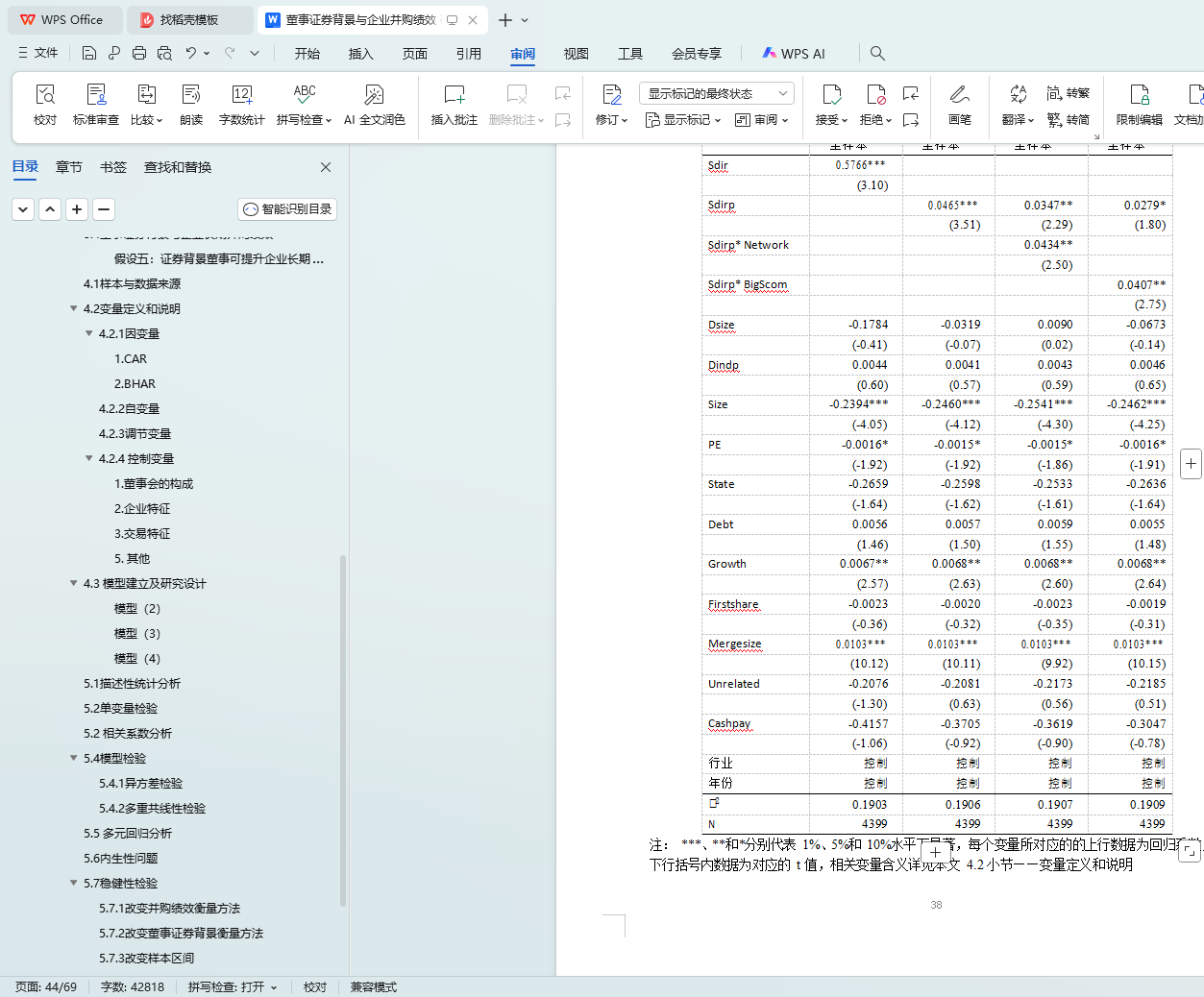Collapse the 4.2变量定义和说明 outline node
Screen dimensions: 1204x997
[73, 308]
